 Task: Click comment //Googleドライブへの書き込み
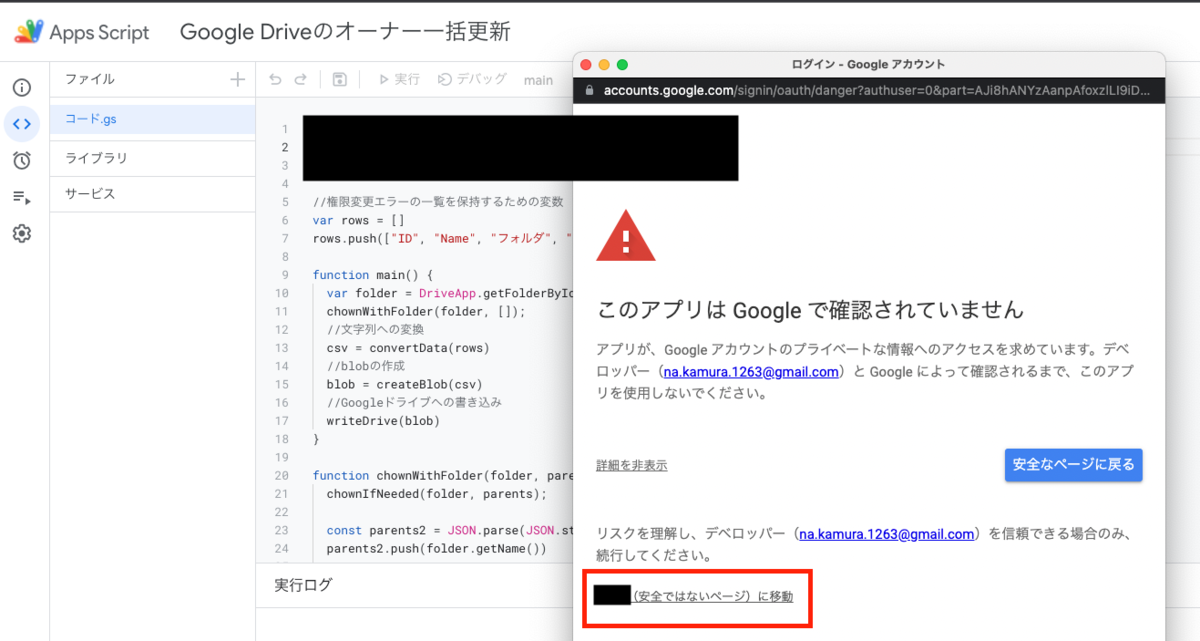414,403
